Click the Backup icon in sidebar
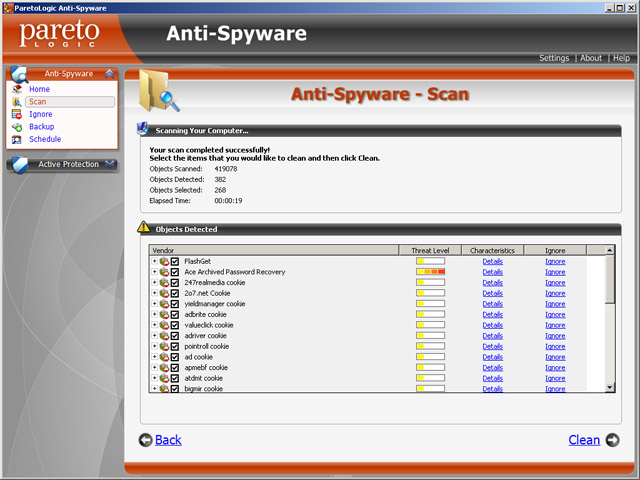This screenshot has width=640, height=480. [17, 127]
